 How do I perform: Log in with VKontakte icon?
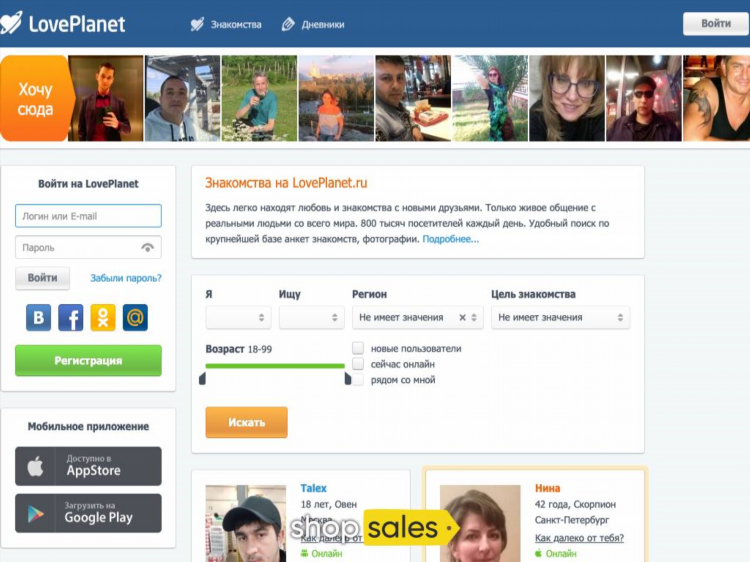tap(39, 318)
